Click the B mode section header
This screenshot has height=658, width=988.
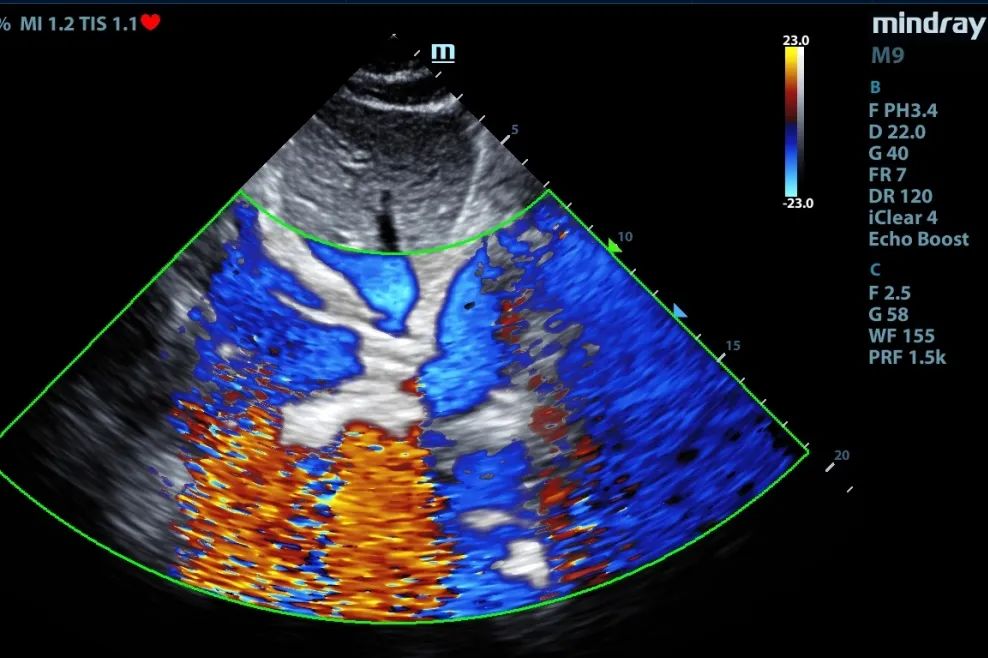(875, 88)
